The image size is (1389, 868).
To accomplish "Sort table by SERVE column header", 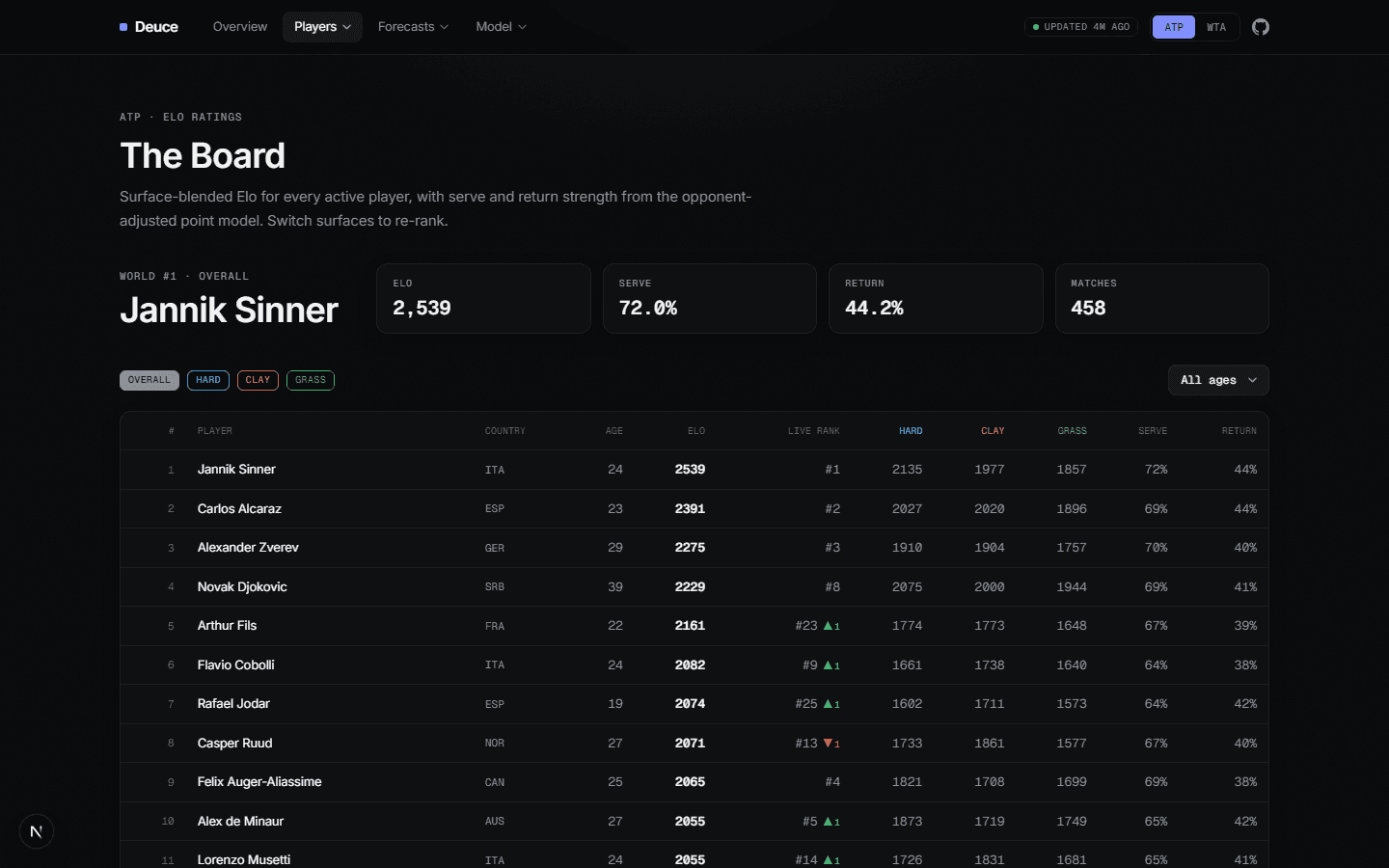I will point(1153,431).
